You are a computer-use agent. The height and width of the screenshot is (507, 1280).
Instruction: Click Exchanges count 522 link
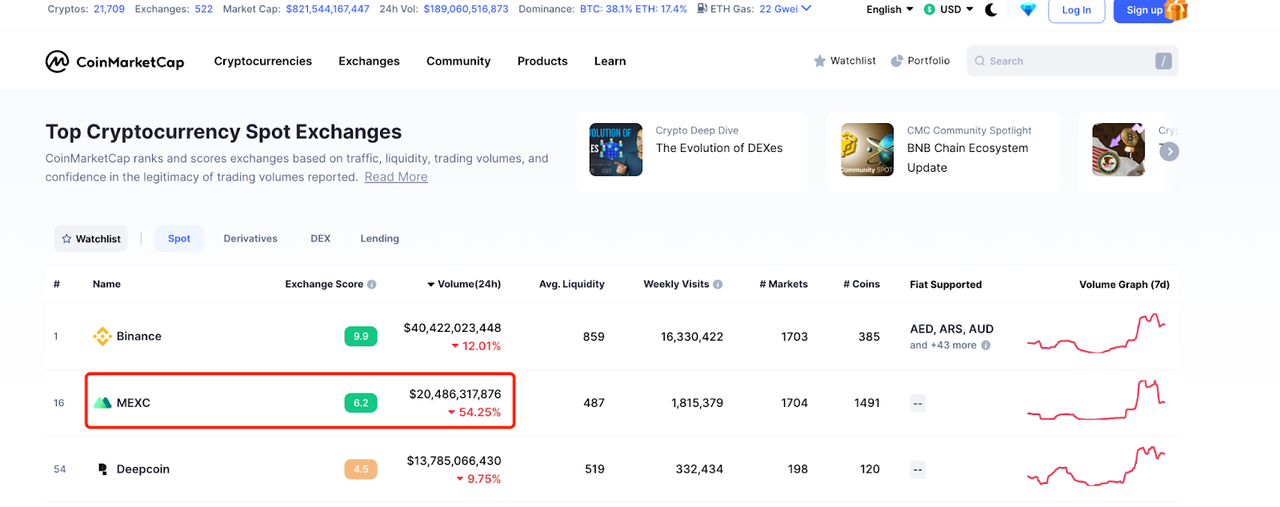[x=203, y=9]
